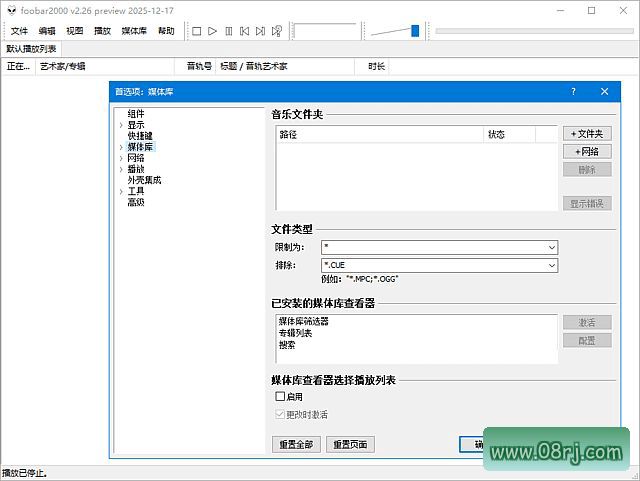
Task: Open the 限制为 dropdown list
Action: coord(551,247)
